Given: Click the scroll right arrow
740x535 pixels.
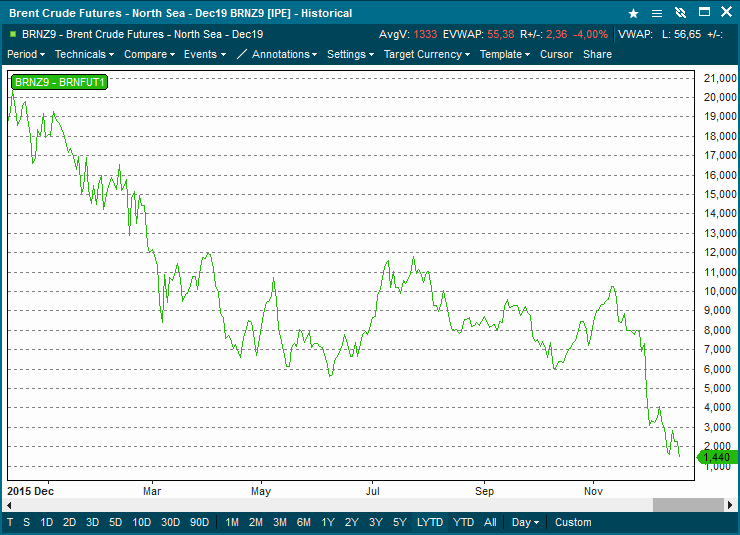Looking at the screenshot, I should 730,505.
